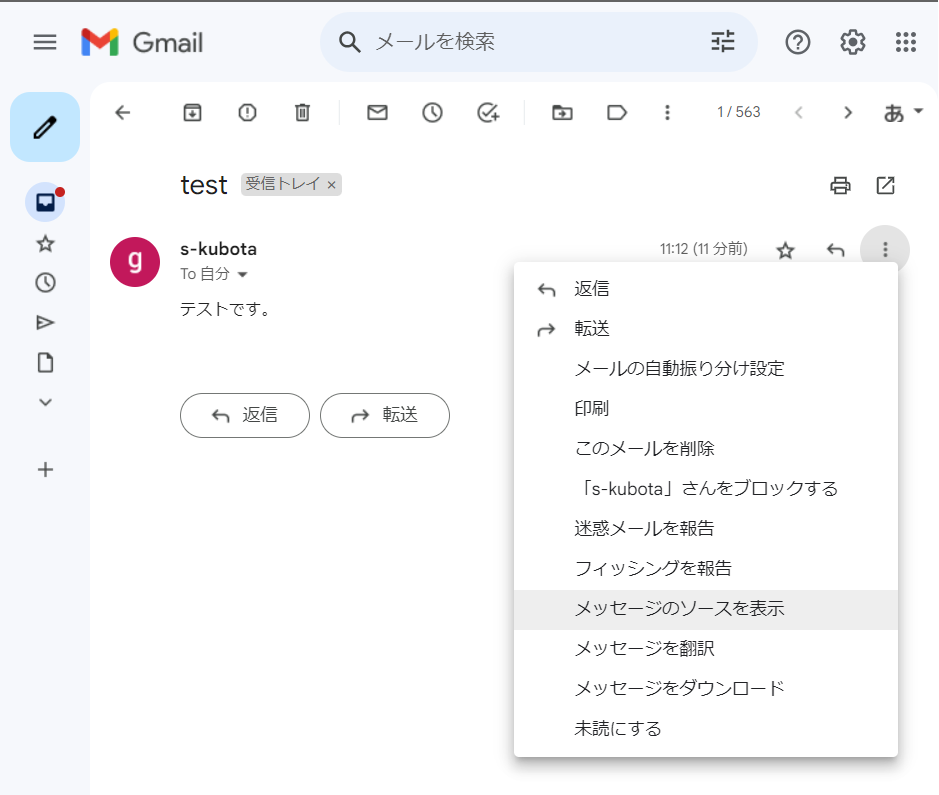939x795 pixels.
Task: Open the labels tag icon
Action: click(x=617, y=113)
